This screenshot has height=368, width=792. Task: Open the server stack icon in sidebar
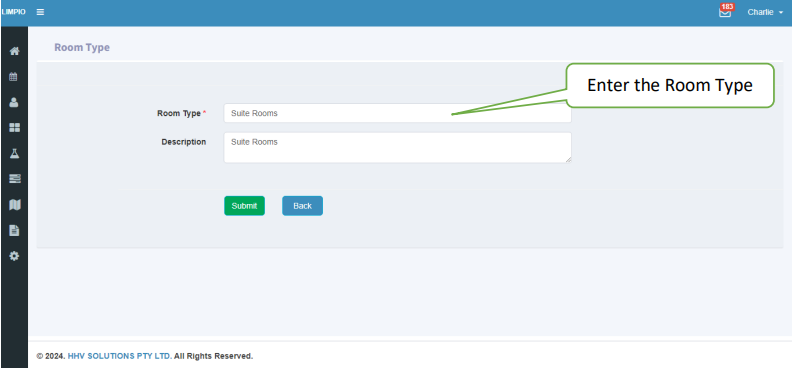pyautogui.click(x=15, y=179)
